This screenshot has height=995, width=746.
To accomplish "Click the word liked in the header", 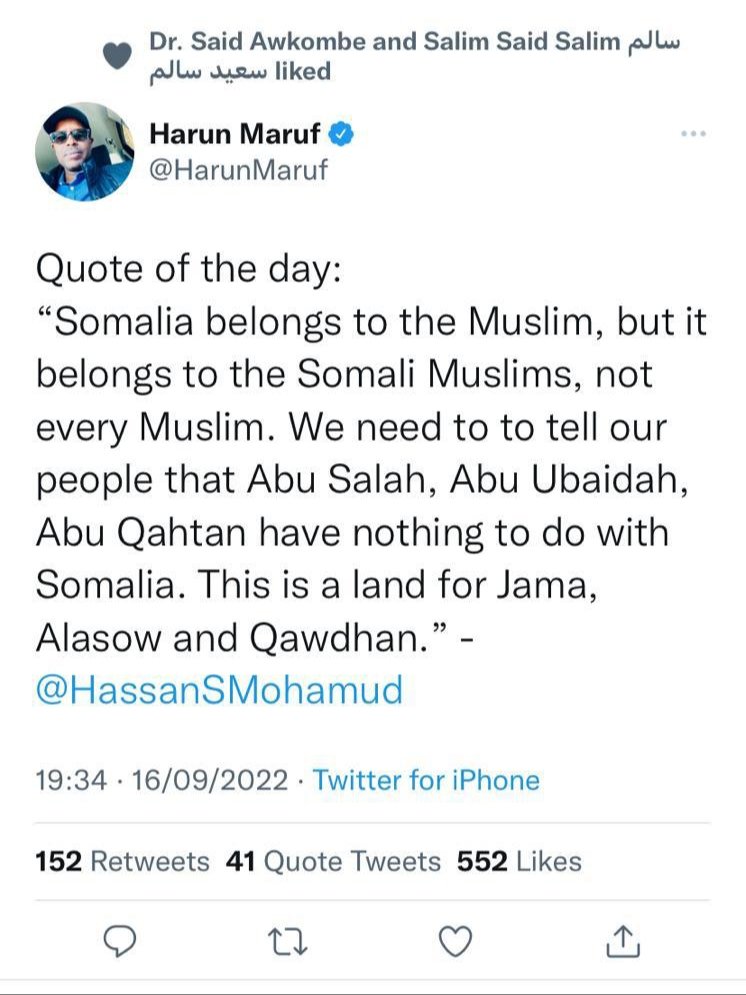I will (302, 71).
